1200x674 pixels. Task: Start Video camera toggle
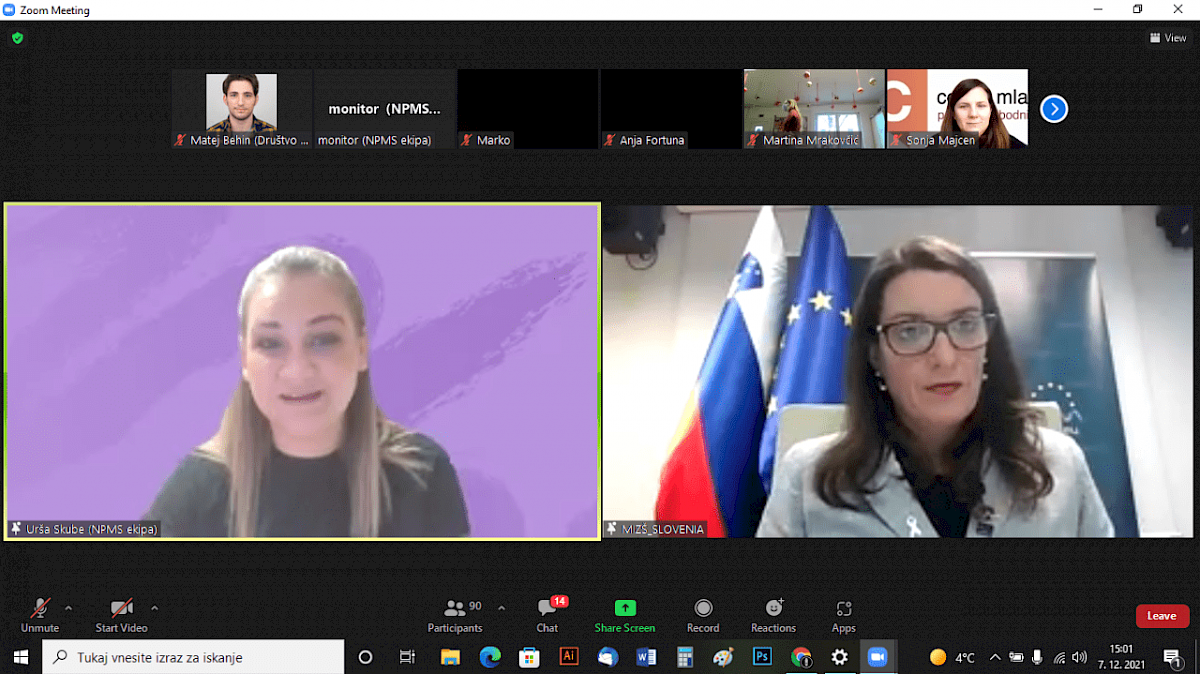[x=121, y=615]
